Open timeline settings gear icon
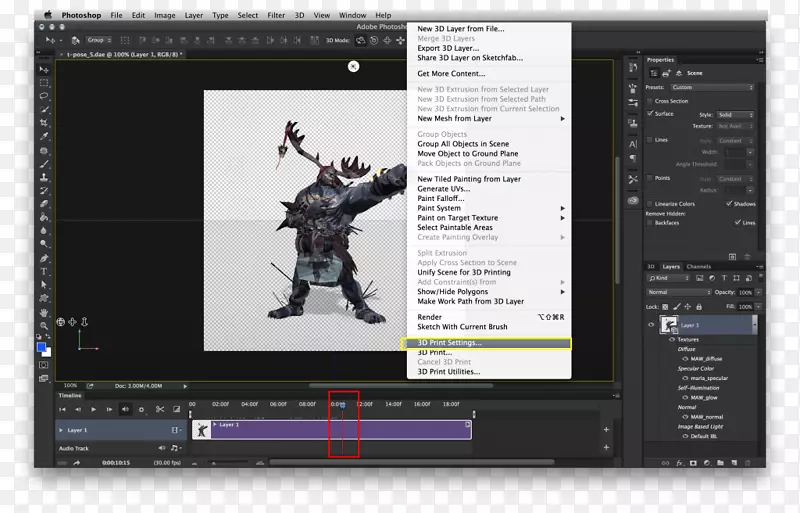Screen dimensions: 800x513 (141, 409)
